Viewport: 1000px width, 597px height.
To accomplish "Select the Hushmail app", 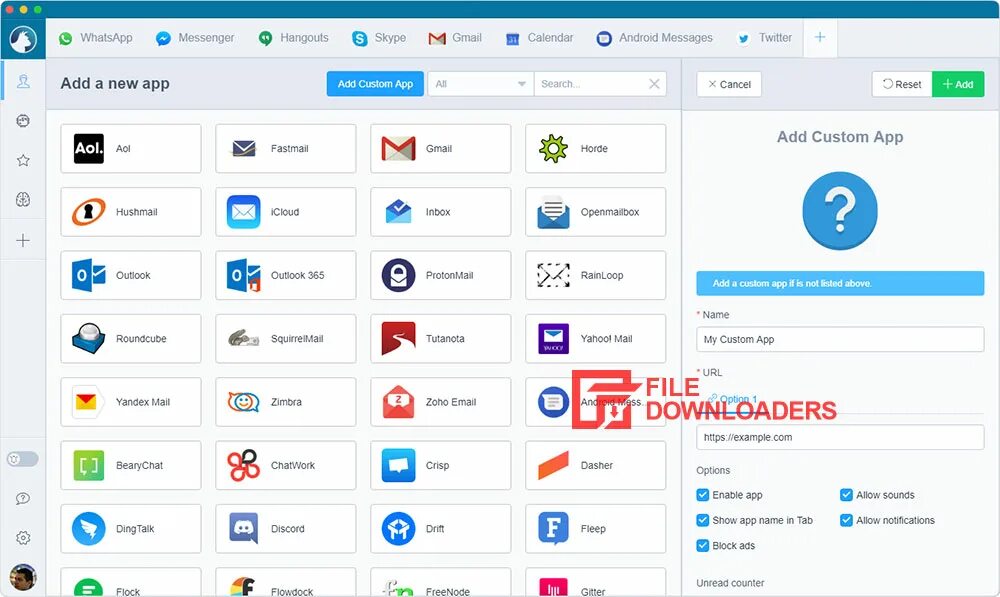I will point(131,212).
